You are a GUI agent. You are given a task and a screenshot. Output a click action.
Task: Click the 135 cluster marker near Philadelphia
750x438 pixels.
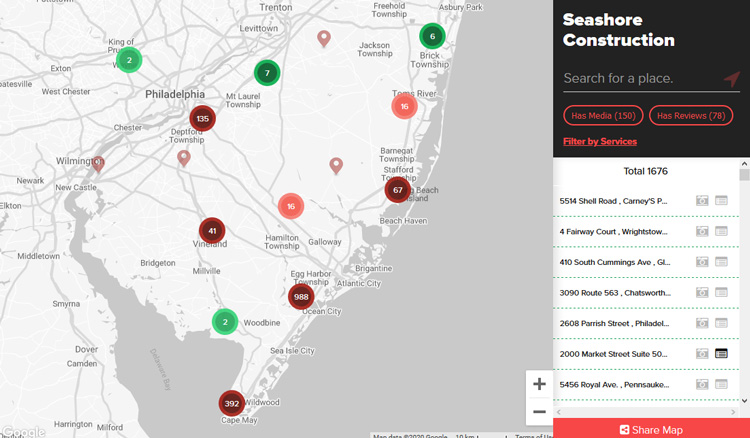(x=202, y=118)
